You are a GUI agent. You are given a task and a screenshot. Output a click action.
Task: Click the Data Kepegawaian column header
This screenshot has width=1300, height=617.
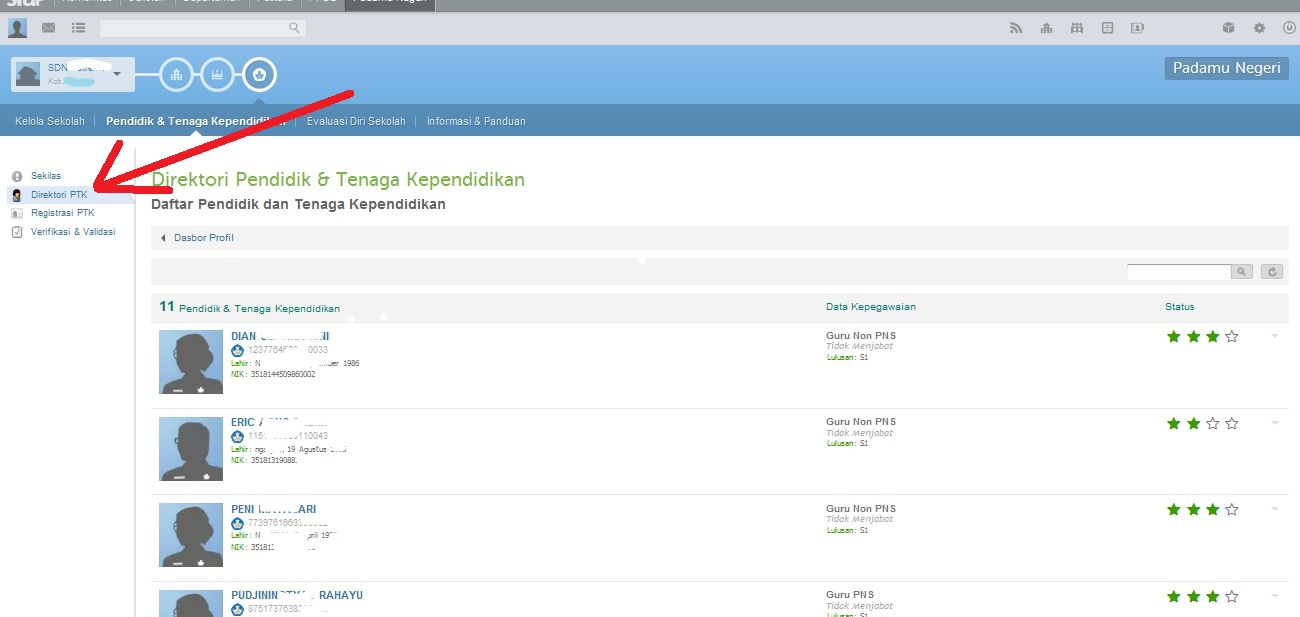[871, 307]
